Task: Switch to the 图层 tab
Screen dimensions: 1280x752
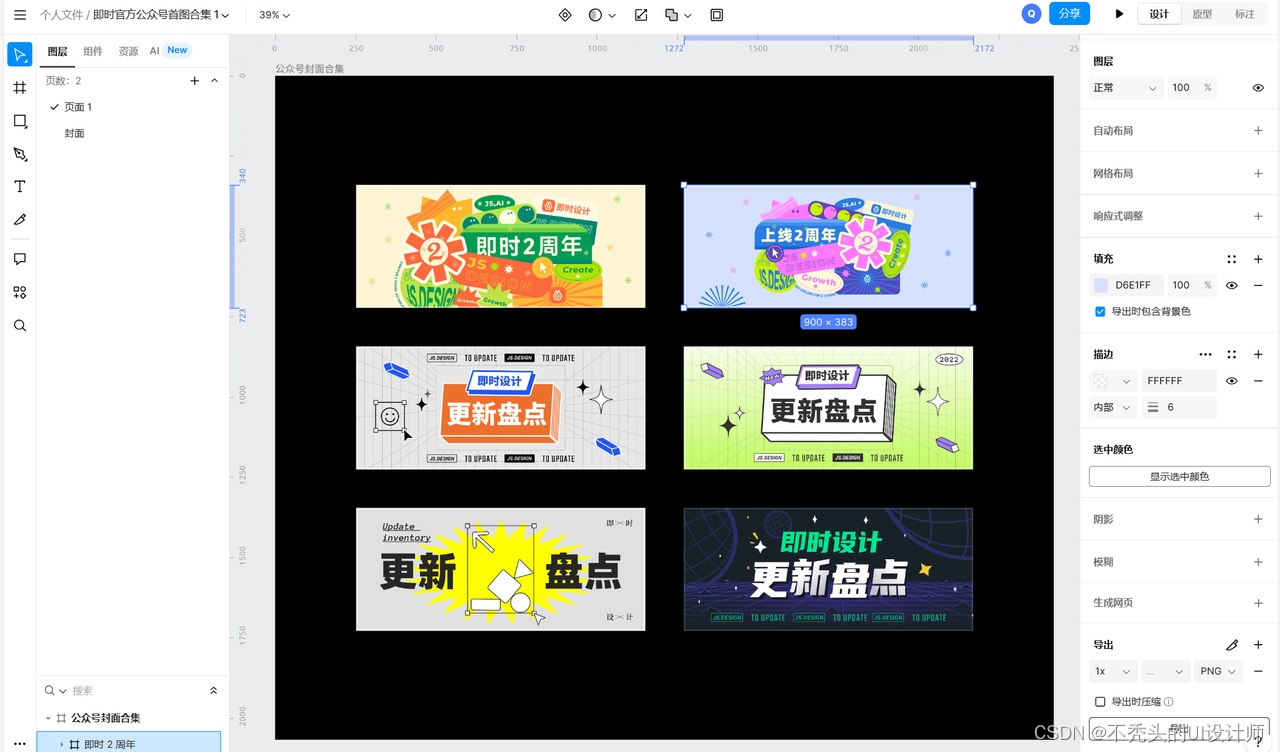Action: 57,51
